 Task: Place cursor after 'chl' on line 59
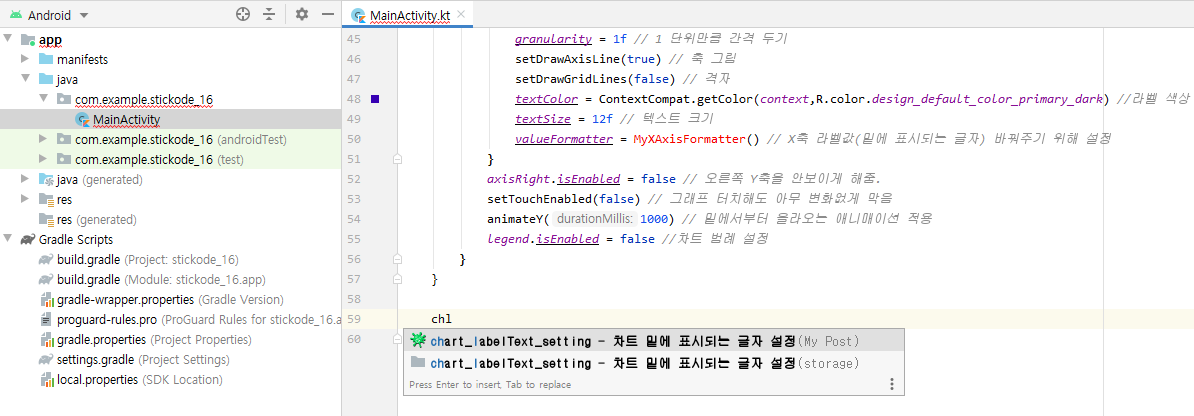coord(452,318)
